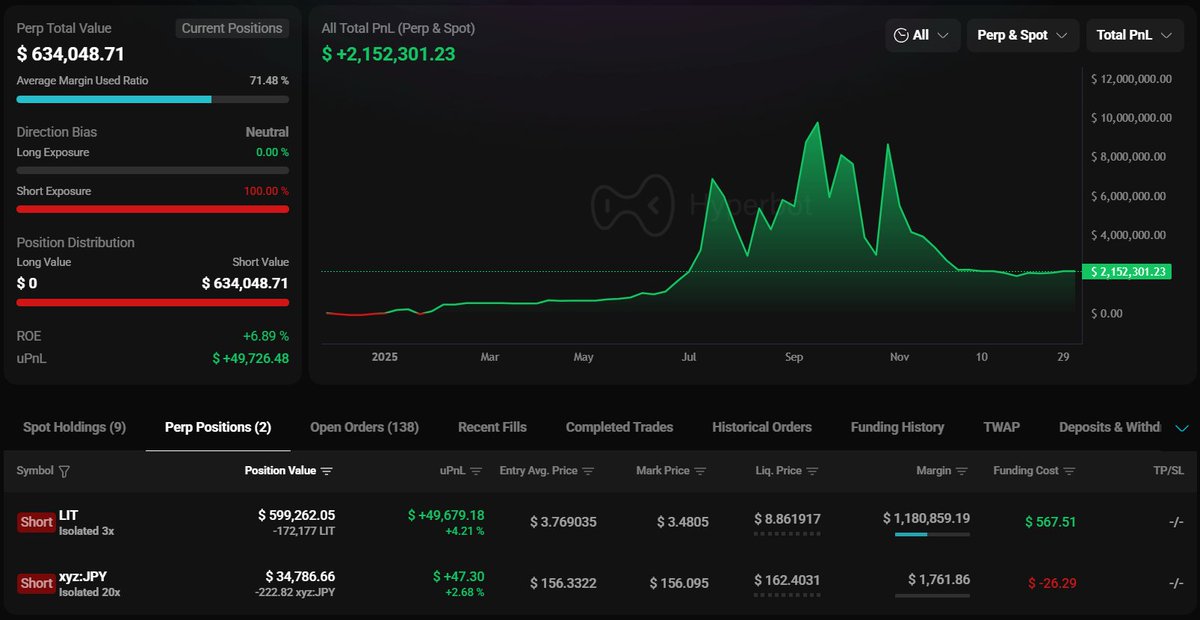Click the green PnL value marker on chart
The image size is (1200, 620).
(1130, 271)
